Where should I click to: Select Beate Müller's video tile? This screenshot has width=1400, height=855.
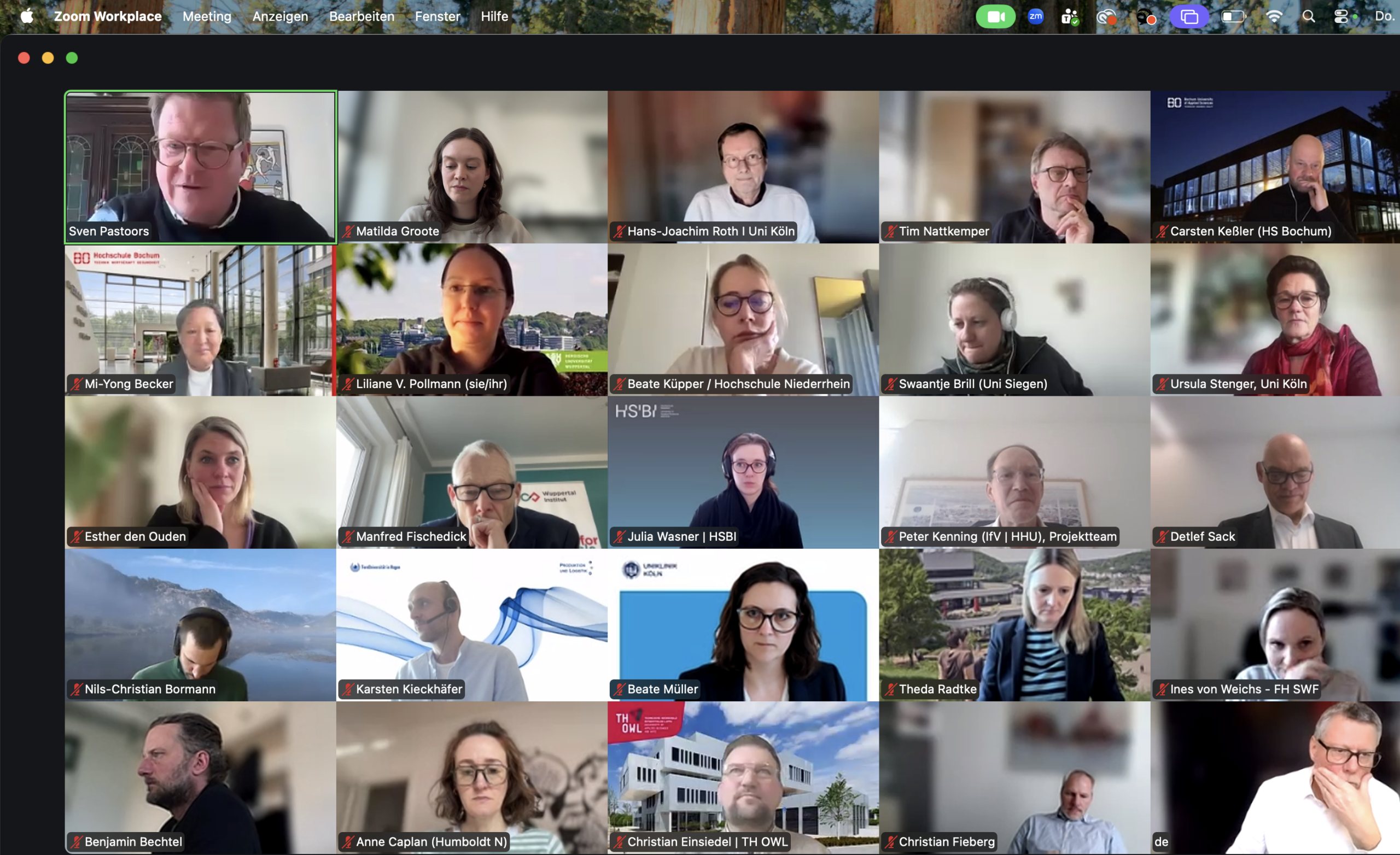tap(743, 625)
